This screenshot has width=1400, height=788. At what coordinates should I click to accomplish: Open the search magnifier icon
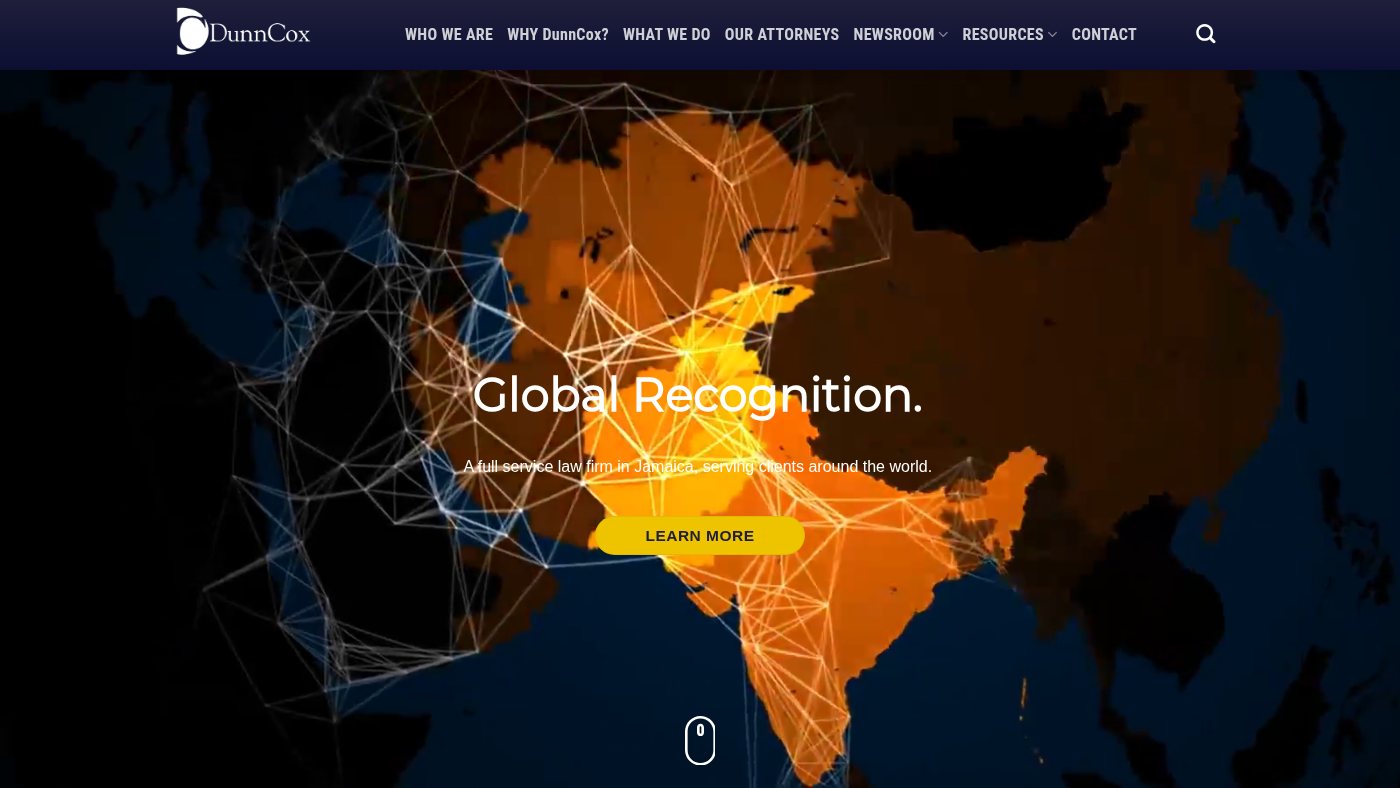[1206, 34]
